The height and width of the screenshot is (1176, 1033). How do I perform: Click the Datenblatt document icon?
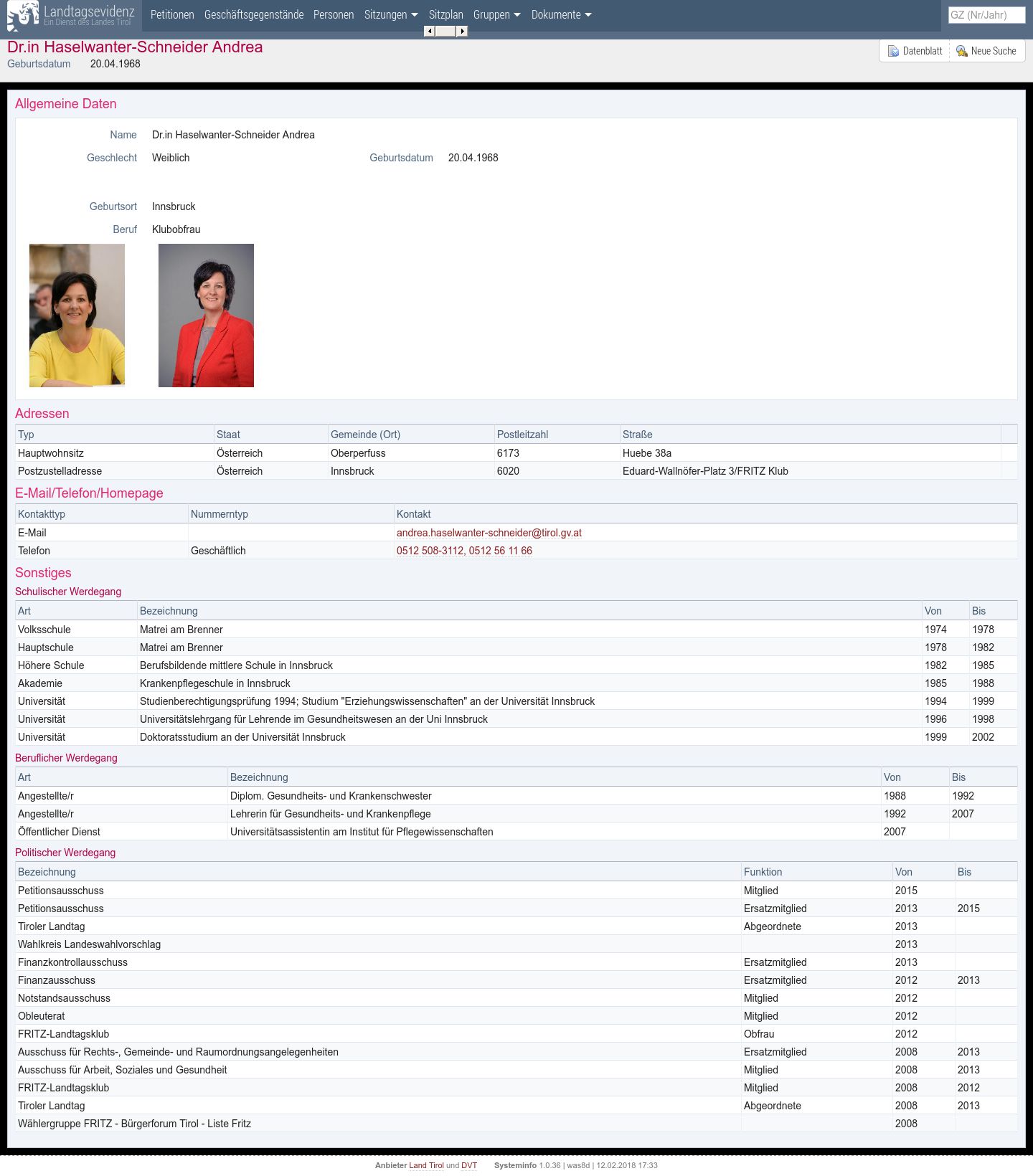coord(893,51)
